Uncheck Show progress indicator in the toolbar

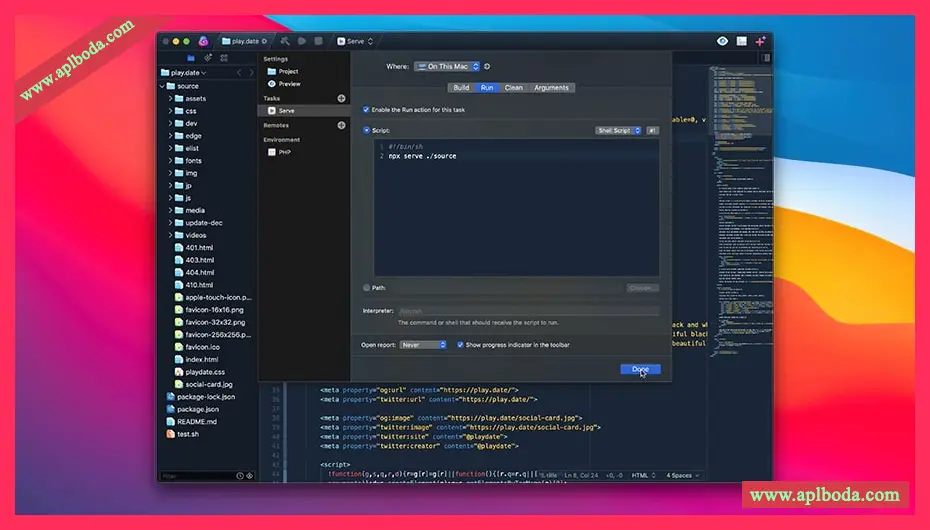pyautogui.click(x=460, y=344)
